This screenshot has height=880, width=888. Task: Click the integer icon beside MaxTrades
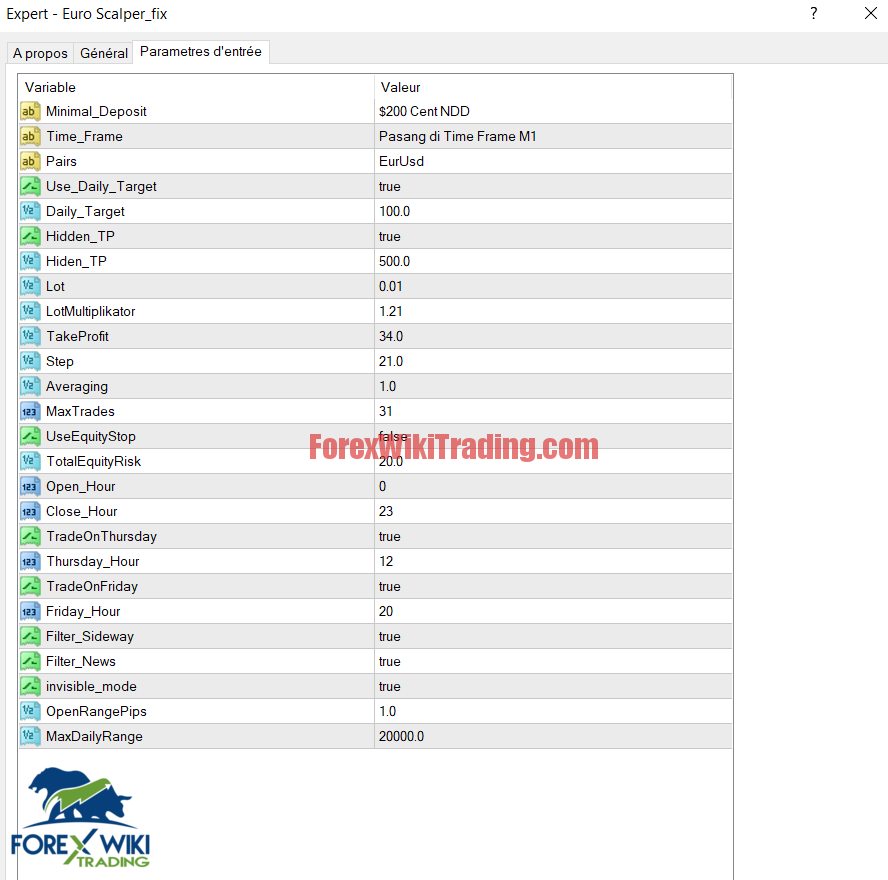coord(30,411)
